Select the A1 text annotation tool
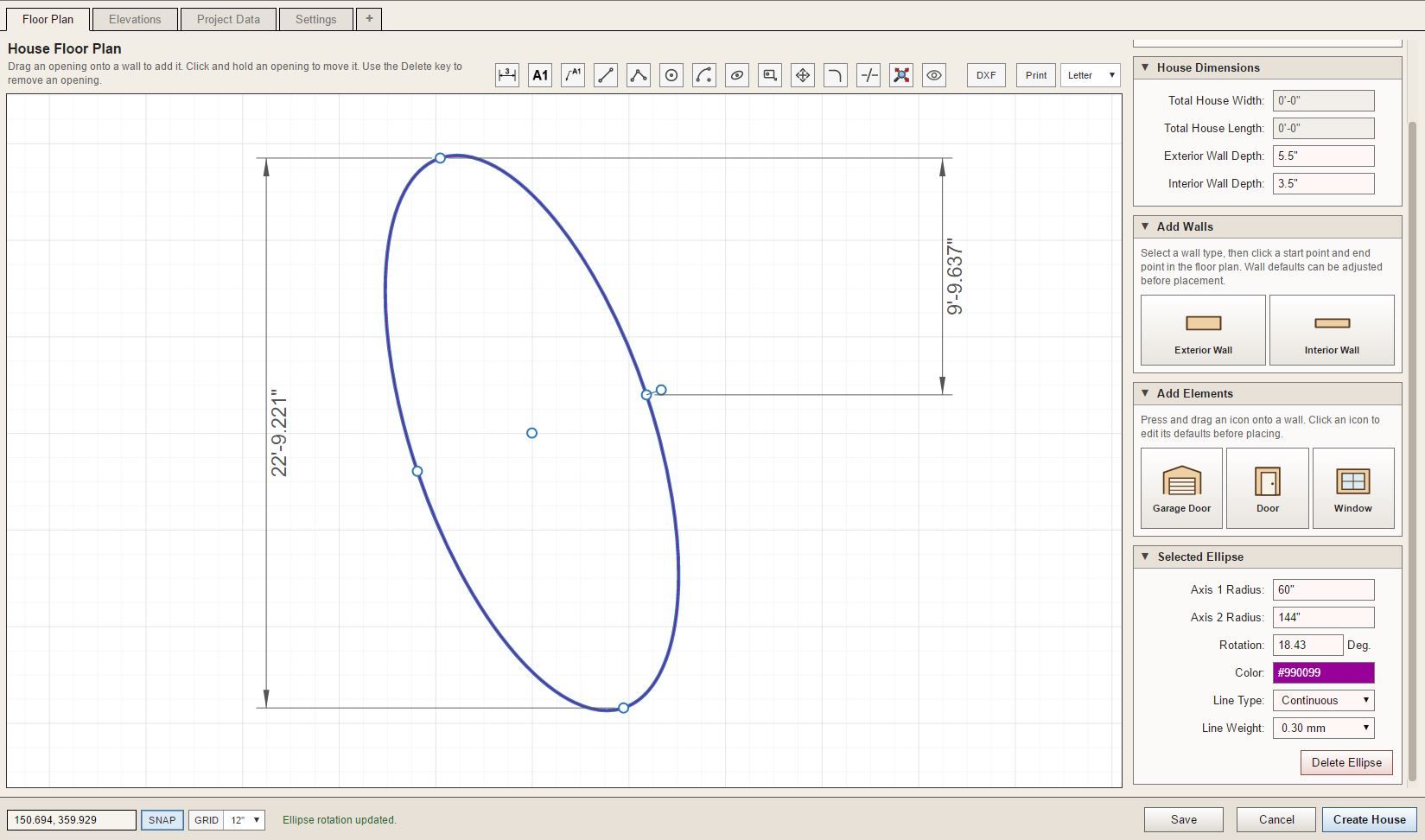The height and width of the screenshot is (840, 1425). (x=540, y=75)
